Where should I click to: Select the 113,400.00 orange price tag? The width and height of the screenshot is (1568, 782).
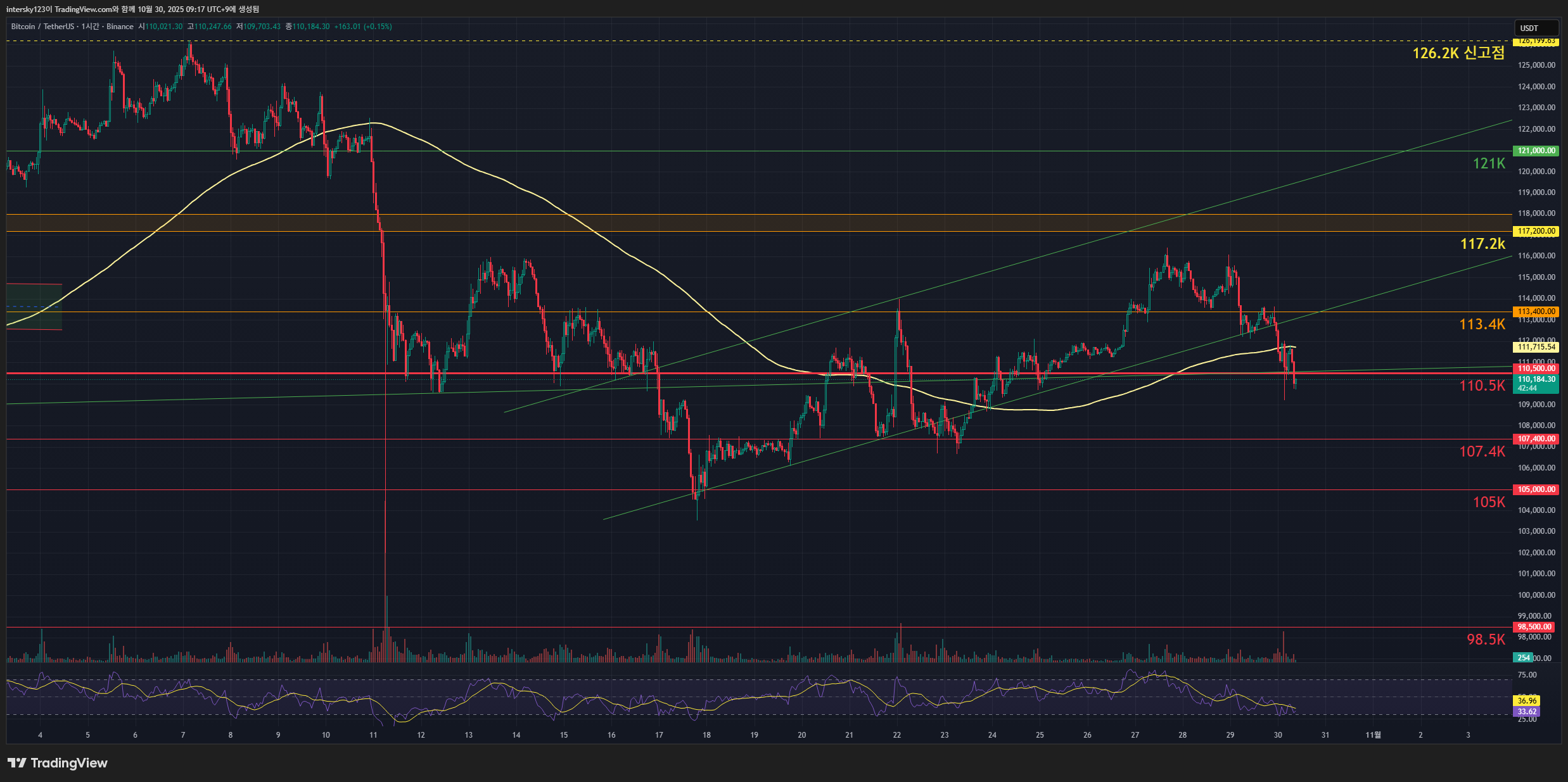coord(1536,312)
